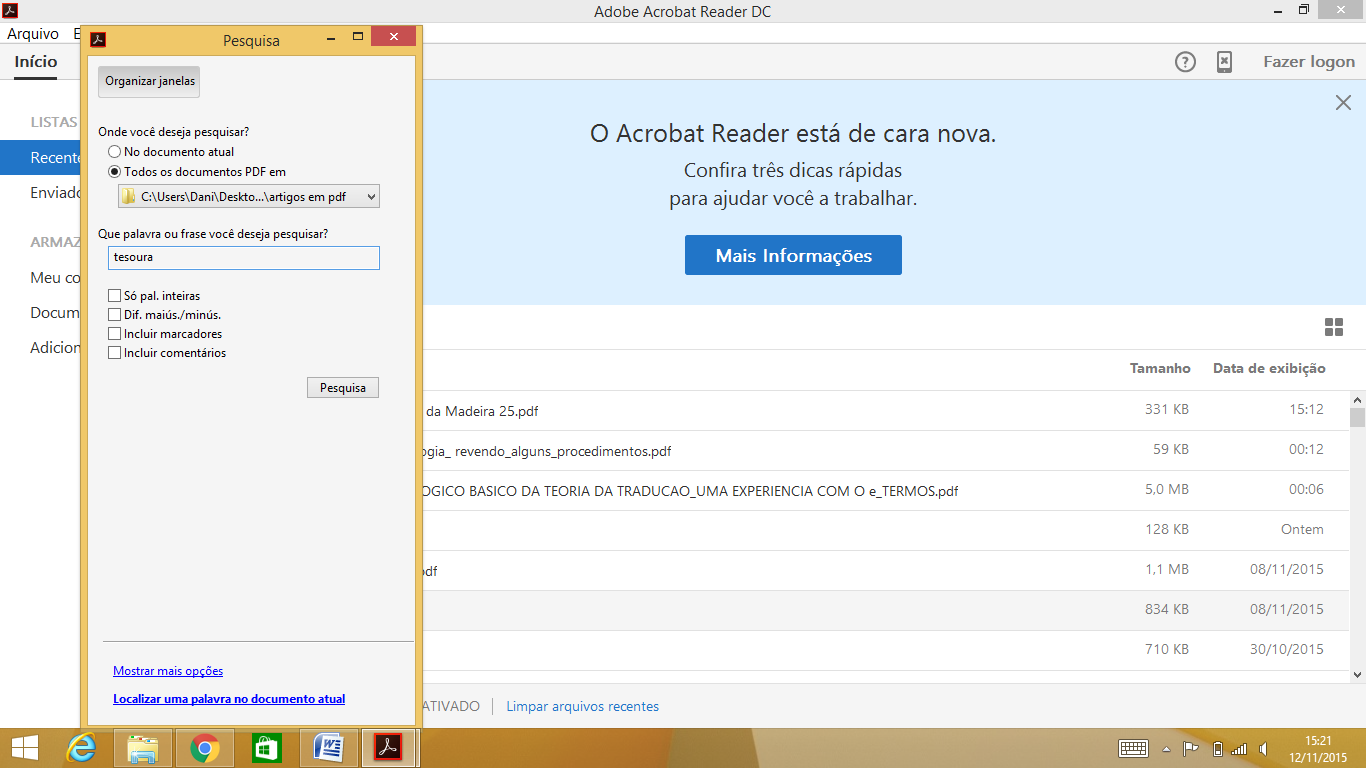The height and width of the screenshot is (768, 1366).
Task: Select the row dated 30/10/2015
Action: pos(885,650)
